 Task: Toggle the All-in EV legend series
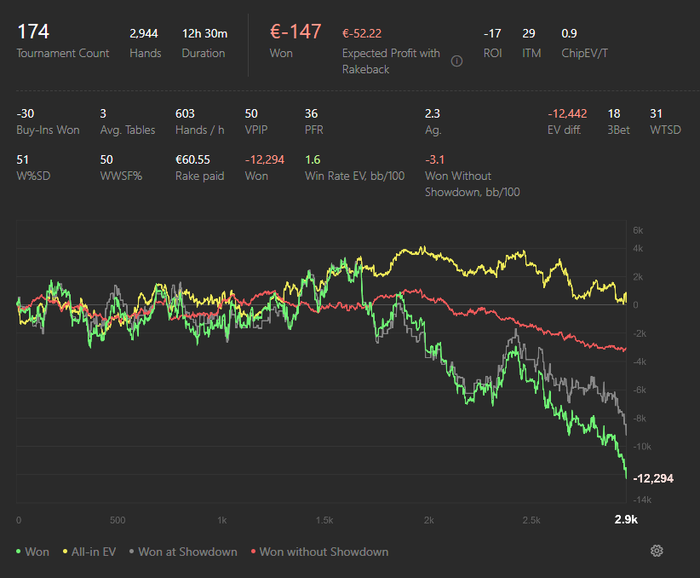89,552
